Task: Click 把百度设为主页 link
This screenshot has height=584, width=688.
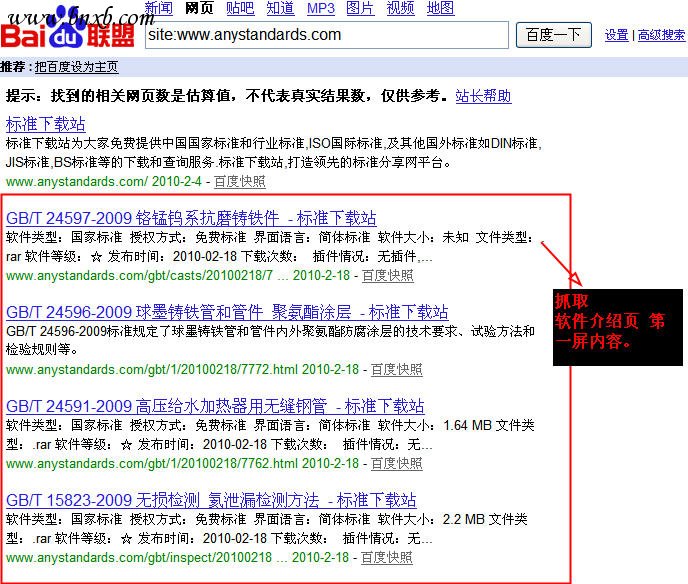Action: click(x=76, y=67)
